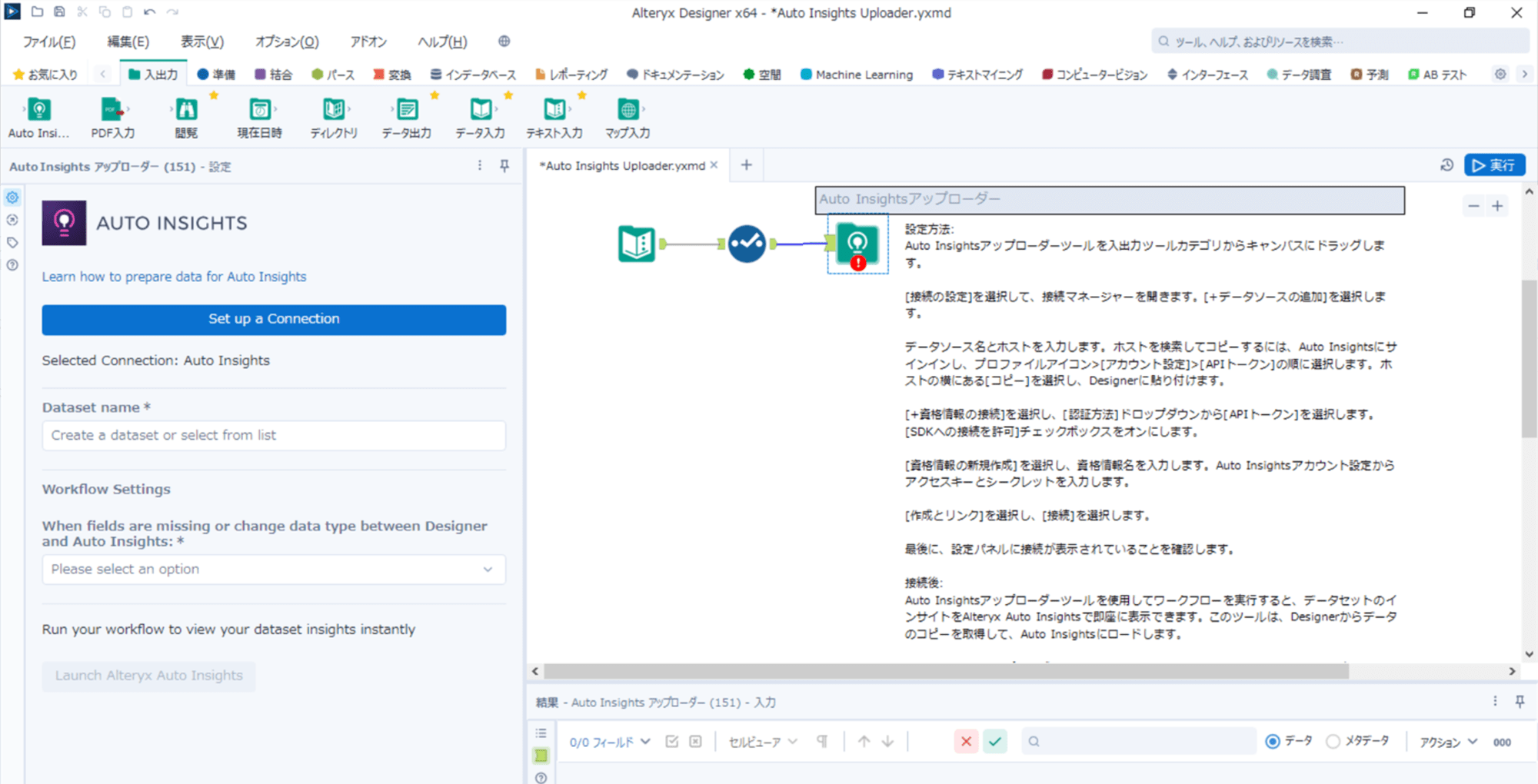Viewport: 1538px width, 784px height.
Task: Open the annotation tag icon in side panel
Action: point(12,242)
